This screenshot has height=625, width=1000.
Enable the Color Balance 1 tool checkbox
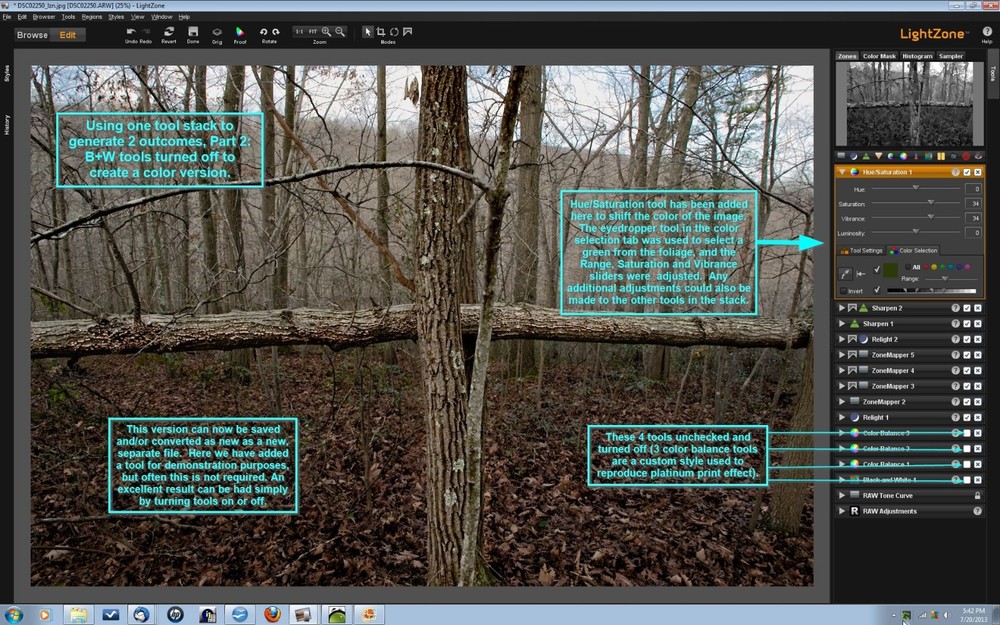tap(967, 464)
